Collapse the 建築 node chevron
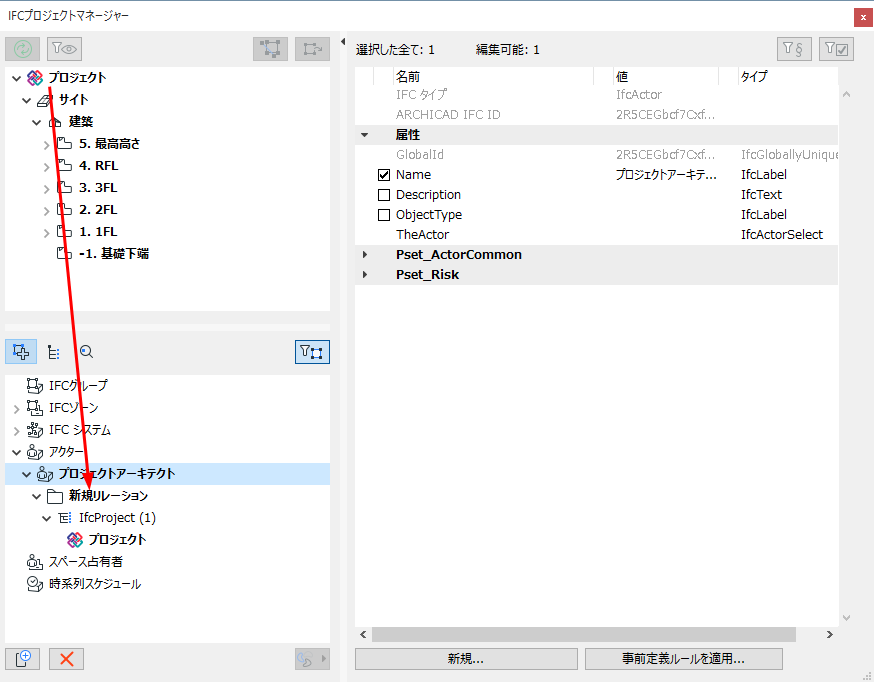This screenshot has width=874, height=682. pos(36,123)
